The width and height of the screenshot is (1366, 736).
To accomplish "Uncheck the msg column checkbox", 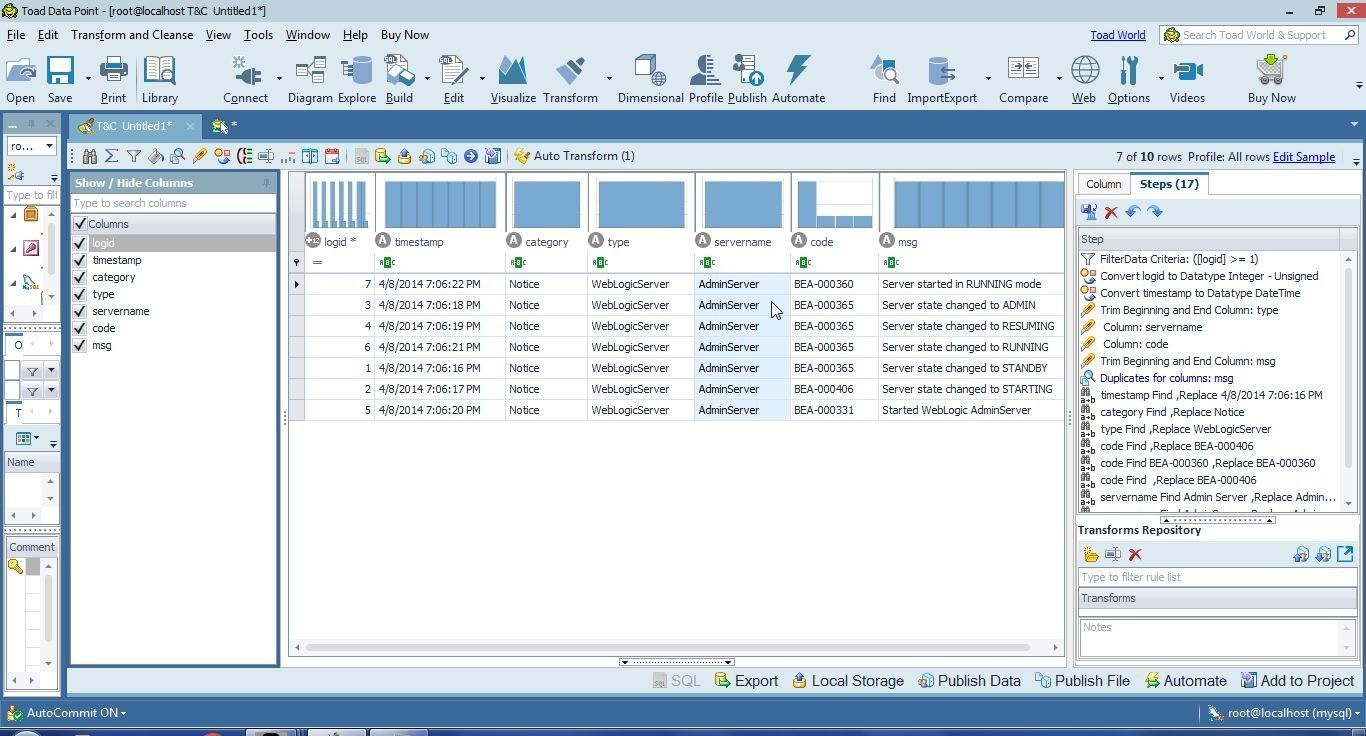I will (80, 345).
